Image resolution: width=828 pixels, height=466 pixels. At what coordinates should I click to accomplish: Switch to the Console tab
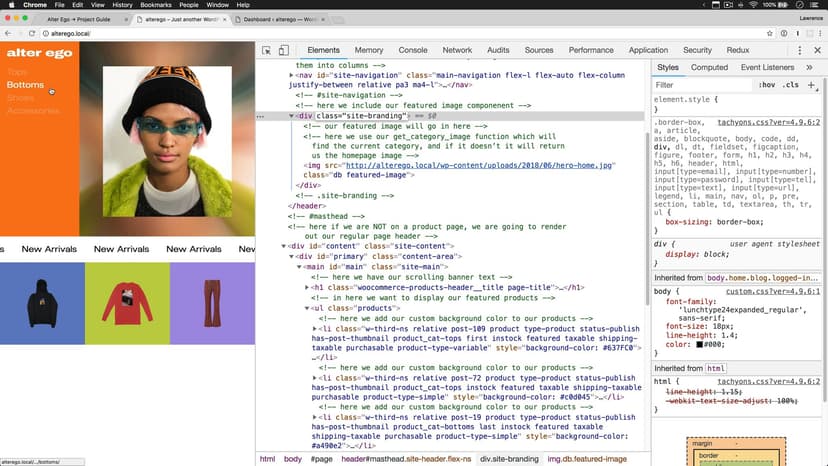pyautogui.click(x=412, y=50)
